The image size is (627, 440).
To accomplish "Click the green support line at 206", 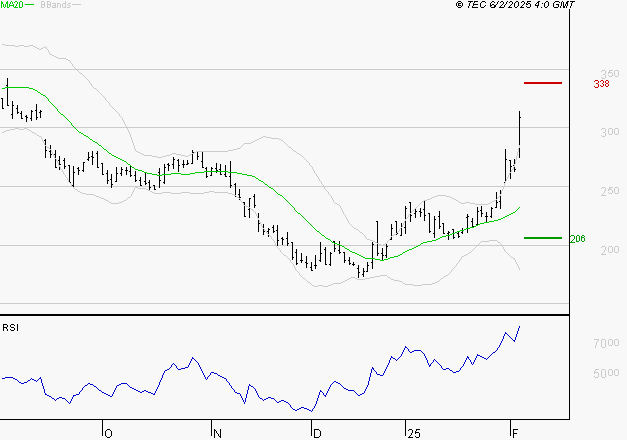I will [x=543, y=238].
